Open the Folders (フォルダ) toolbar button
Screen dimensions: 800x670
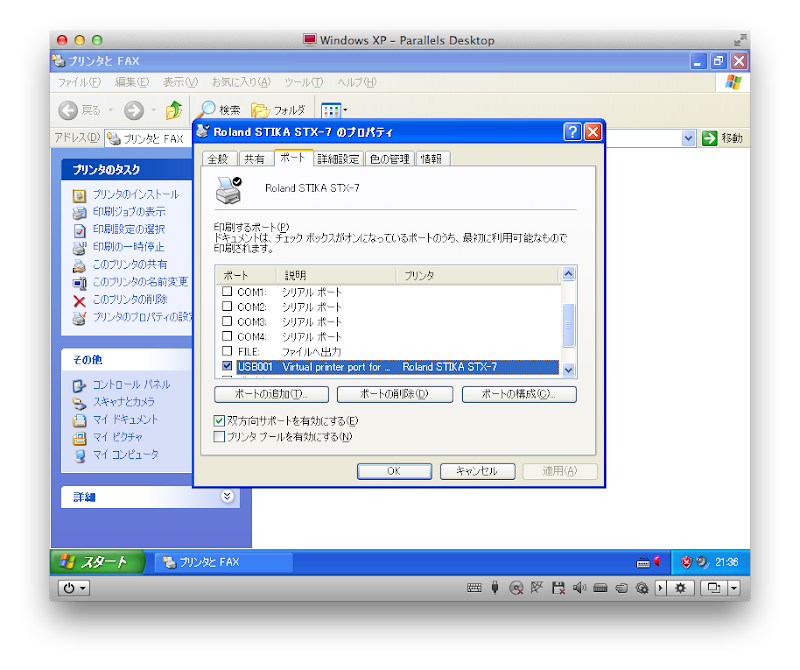click(x=278, y=110)
